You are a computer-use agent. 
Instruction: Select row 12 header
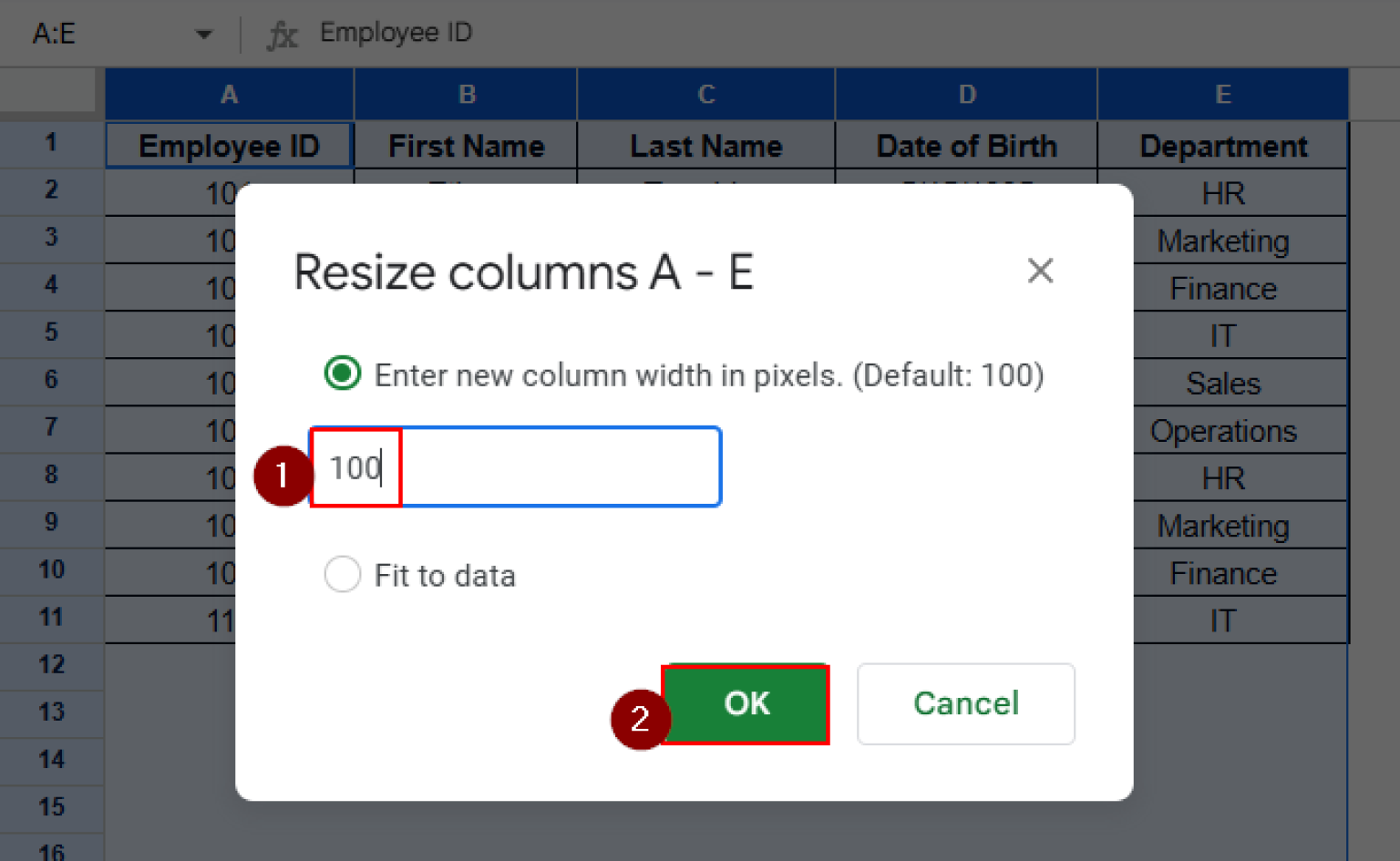point(51,665)
